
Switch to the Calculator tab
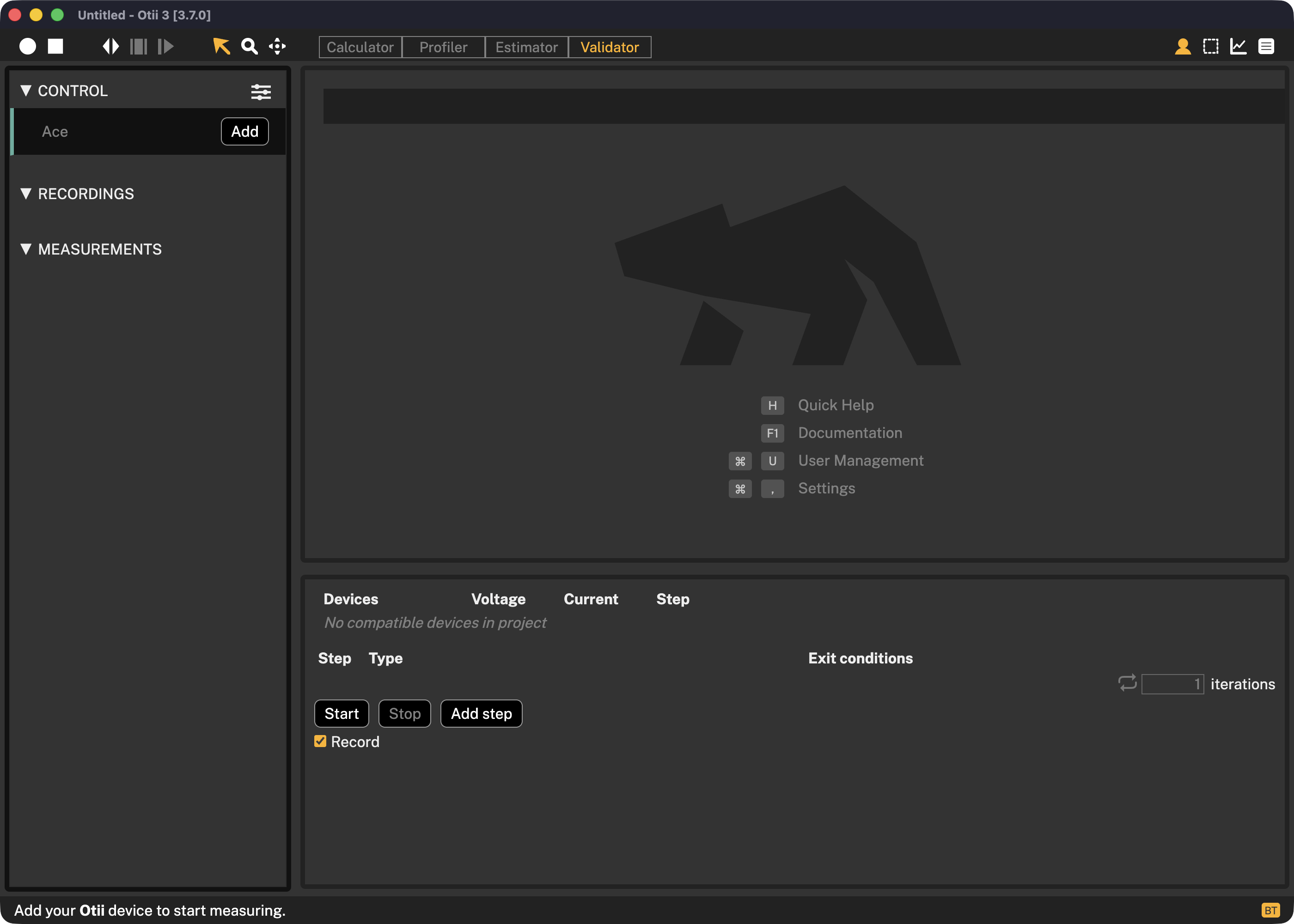coord(360,47)
